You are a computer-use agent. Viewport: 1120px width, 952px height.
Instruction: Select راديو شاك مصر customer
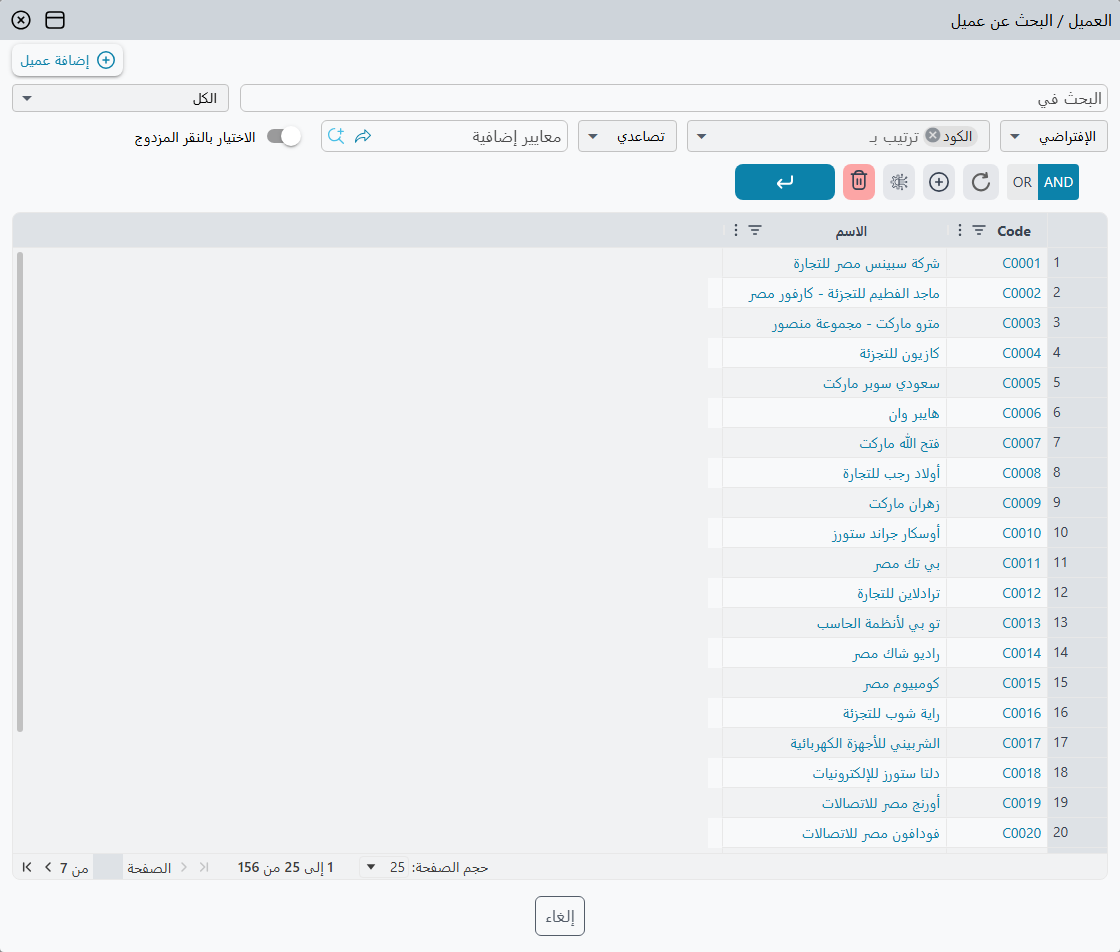point(896,653)
